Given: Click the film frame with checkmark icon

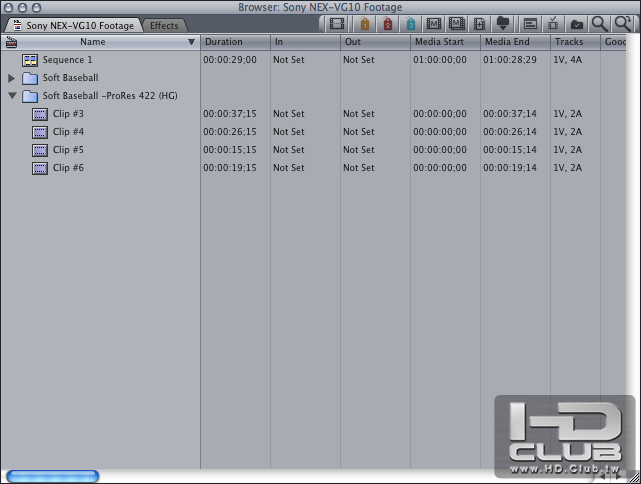Looking at the screenshot, I should (553, 24).
